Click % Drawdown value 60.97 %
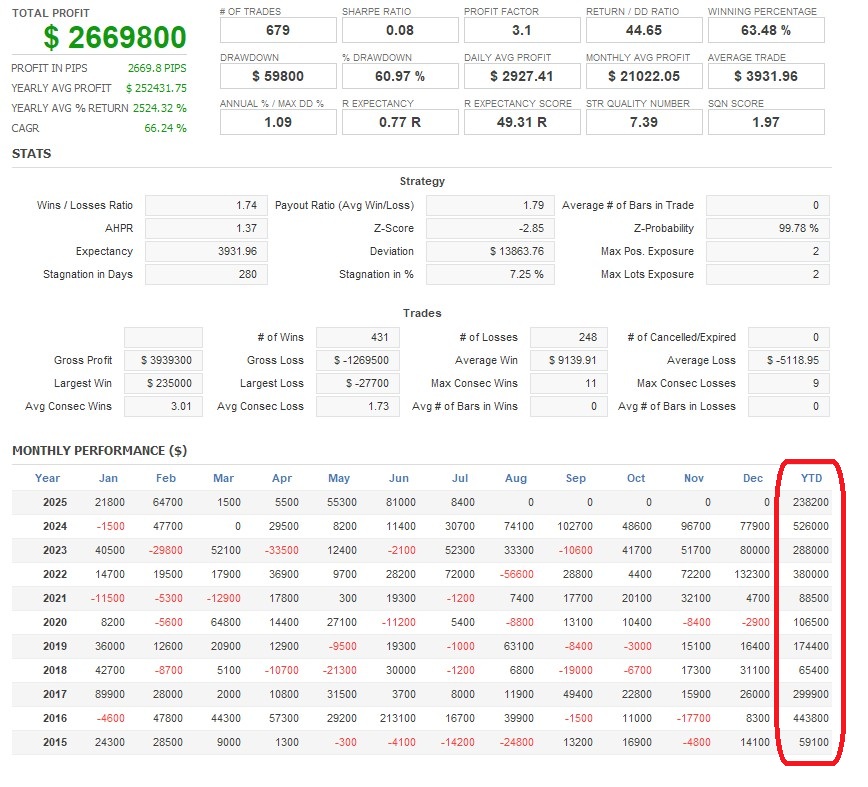The image size is (868, 787). 400,76
